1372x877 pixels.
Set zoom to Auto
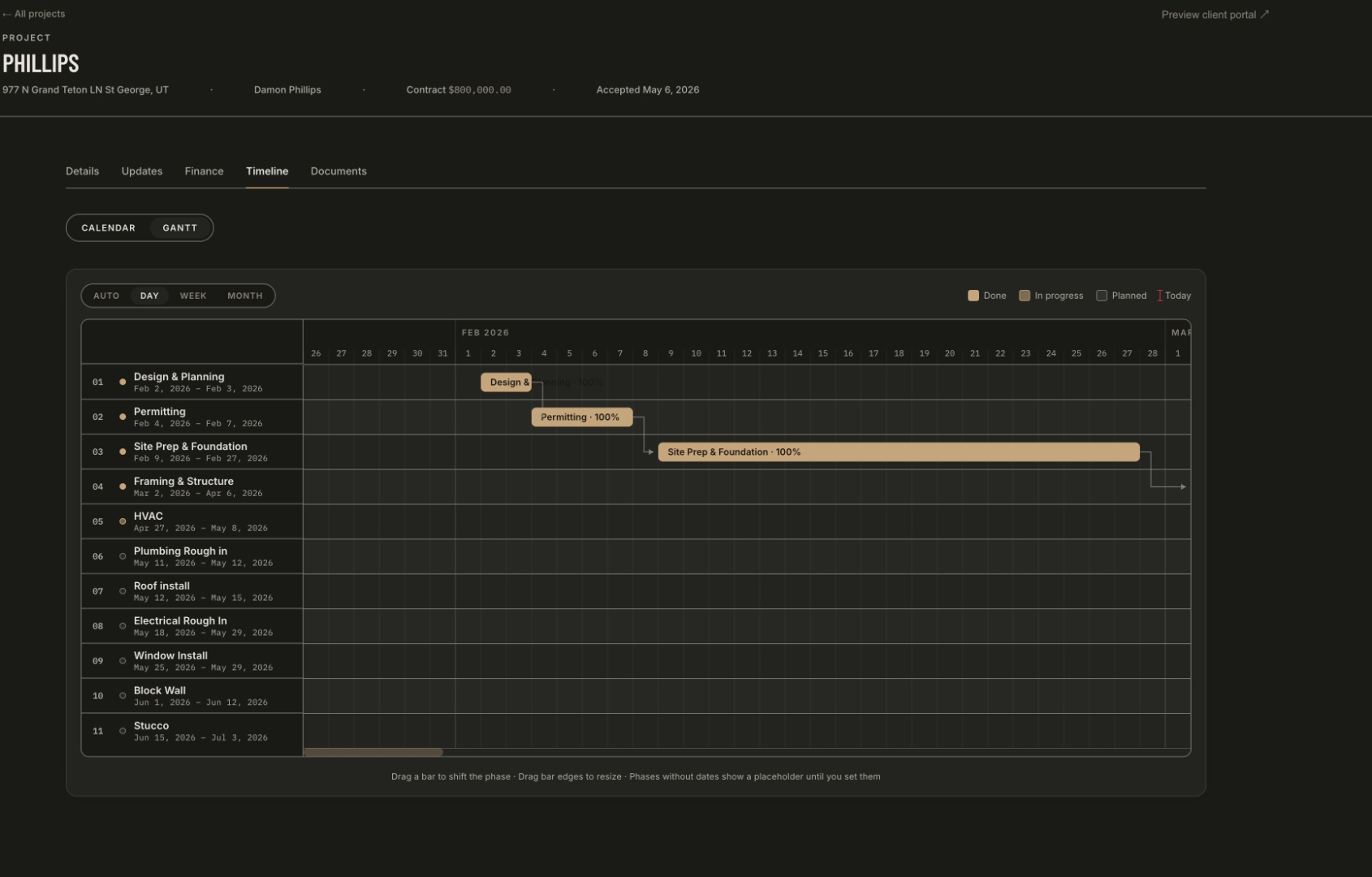click(106, 296)
